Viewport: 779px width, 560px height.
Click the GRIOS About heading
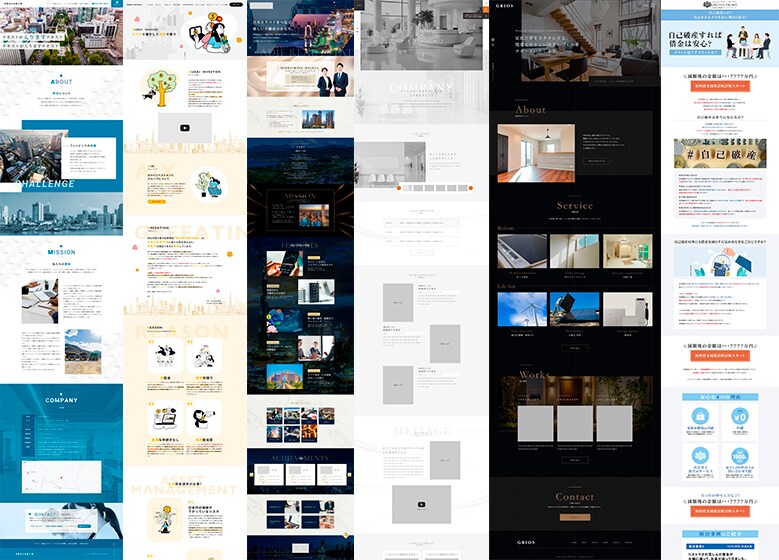coord(531,110)
